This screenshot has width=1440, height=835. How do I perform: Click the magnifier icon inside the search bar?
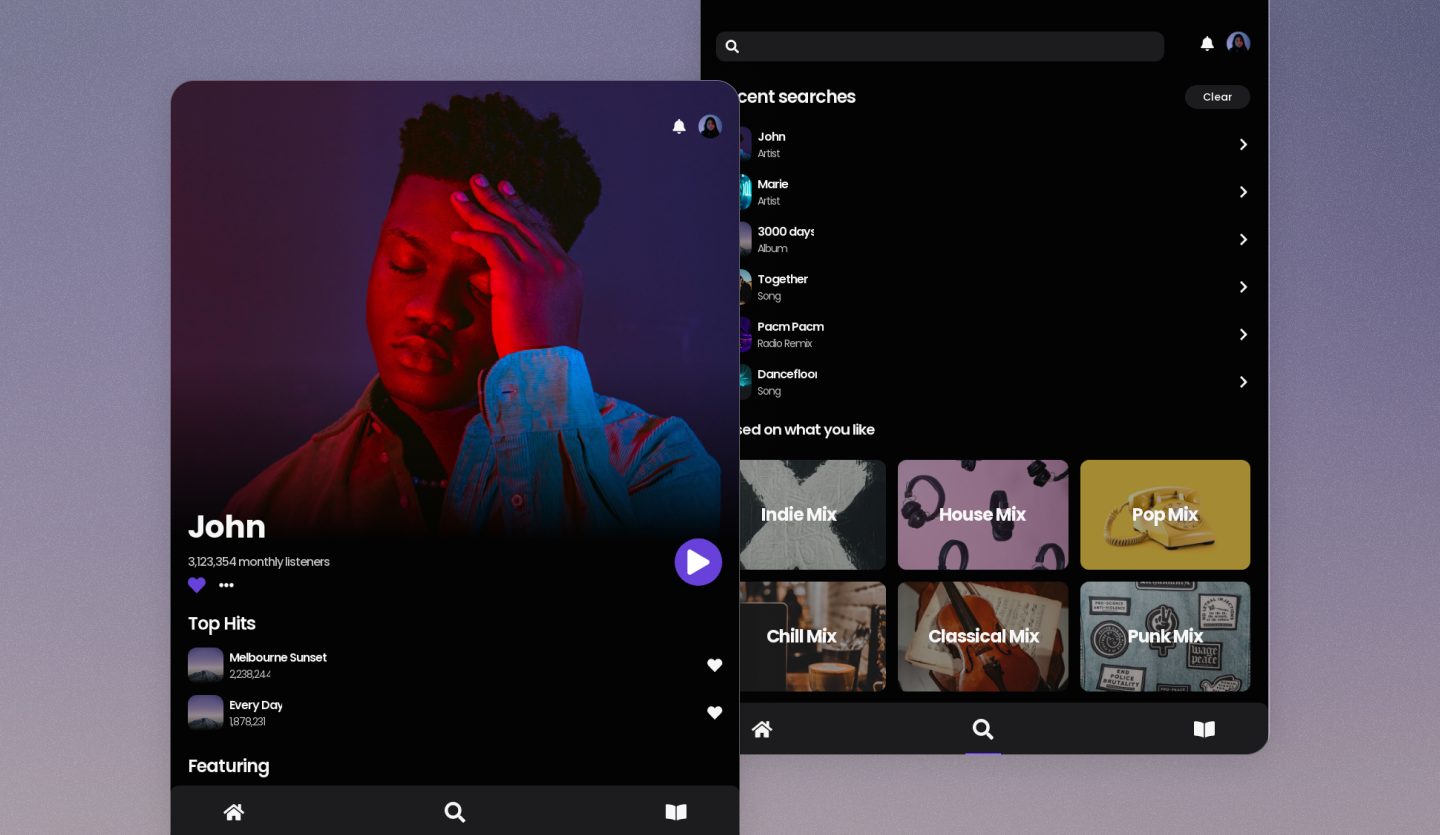[x=732, y=46]
